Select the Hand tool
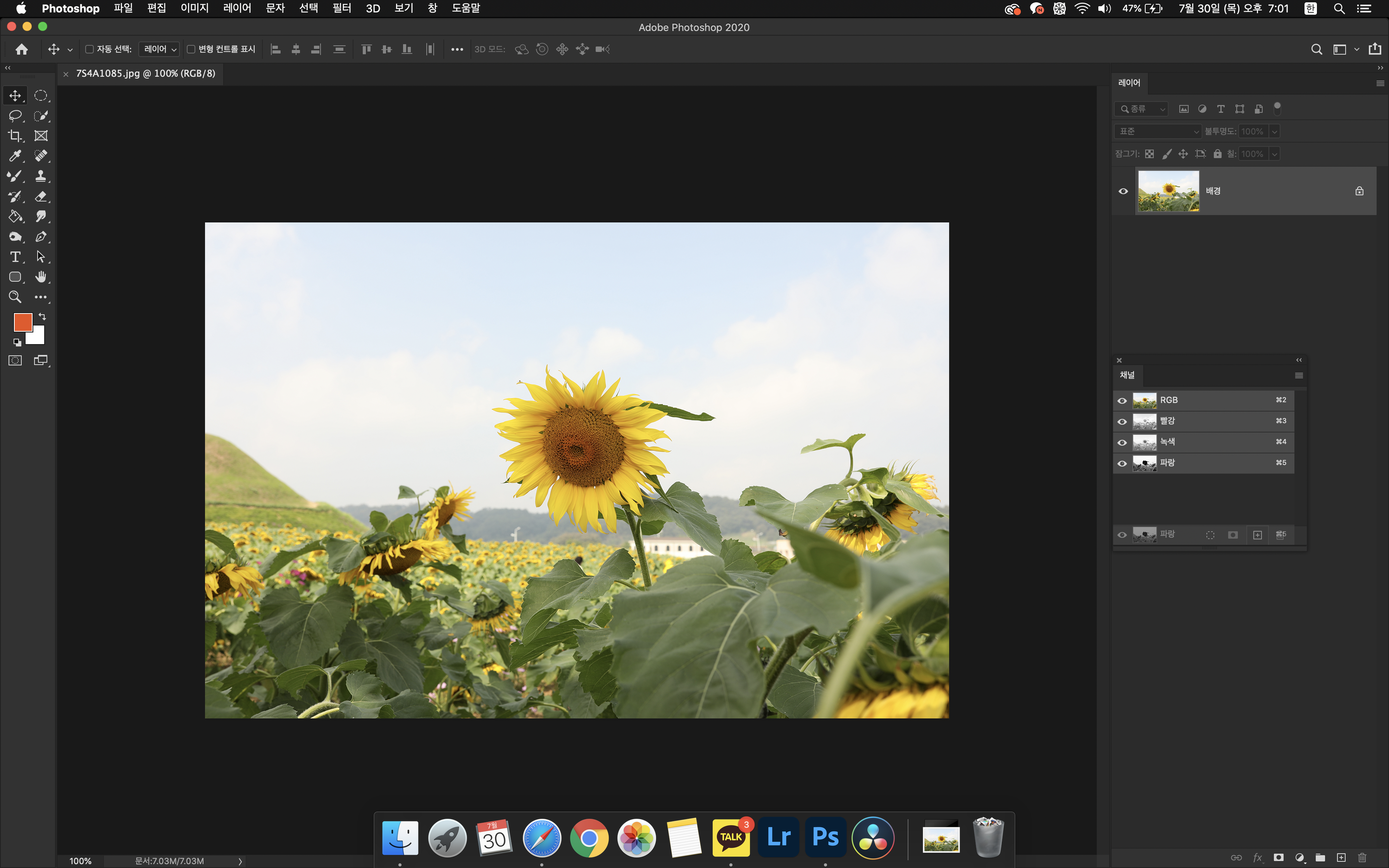 (41, 277)
